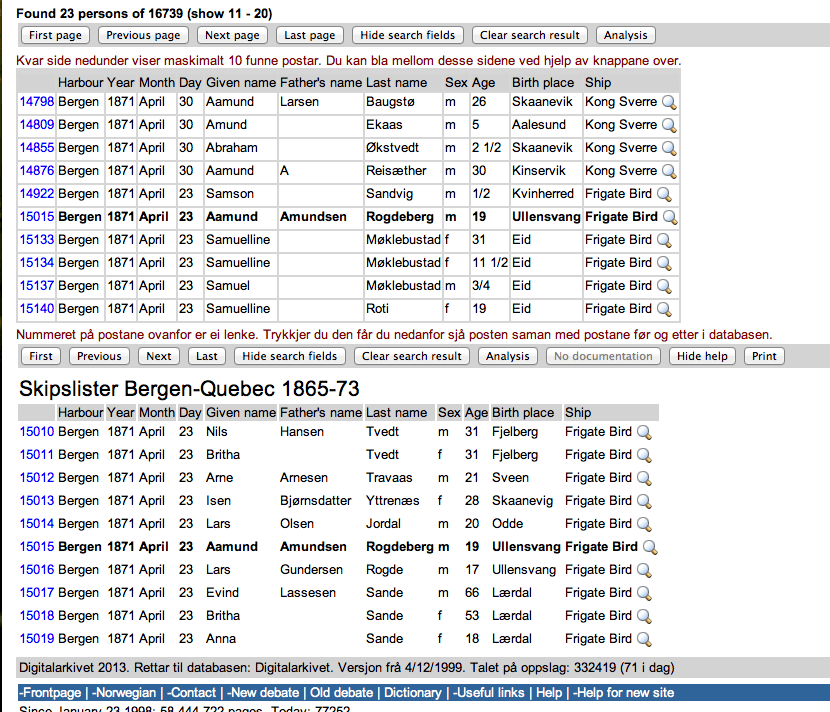The image size is (830, 712).
Task: Click the Hide help button
Action: [701, 356]
